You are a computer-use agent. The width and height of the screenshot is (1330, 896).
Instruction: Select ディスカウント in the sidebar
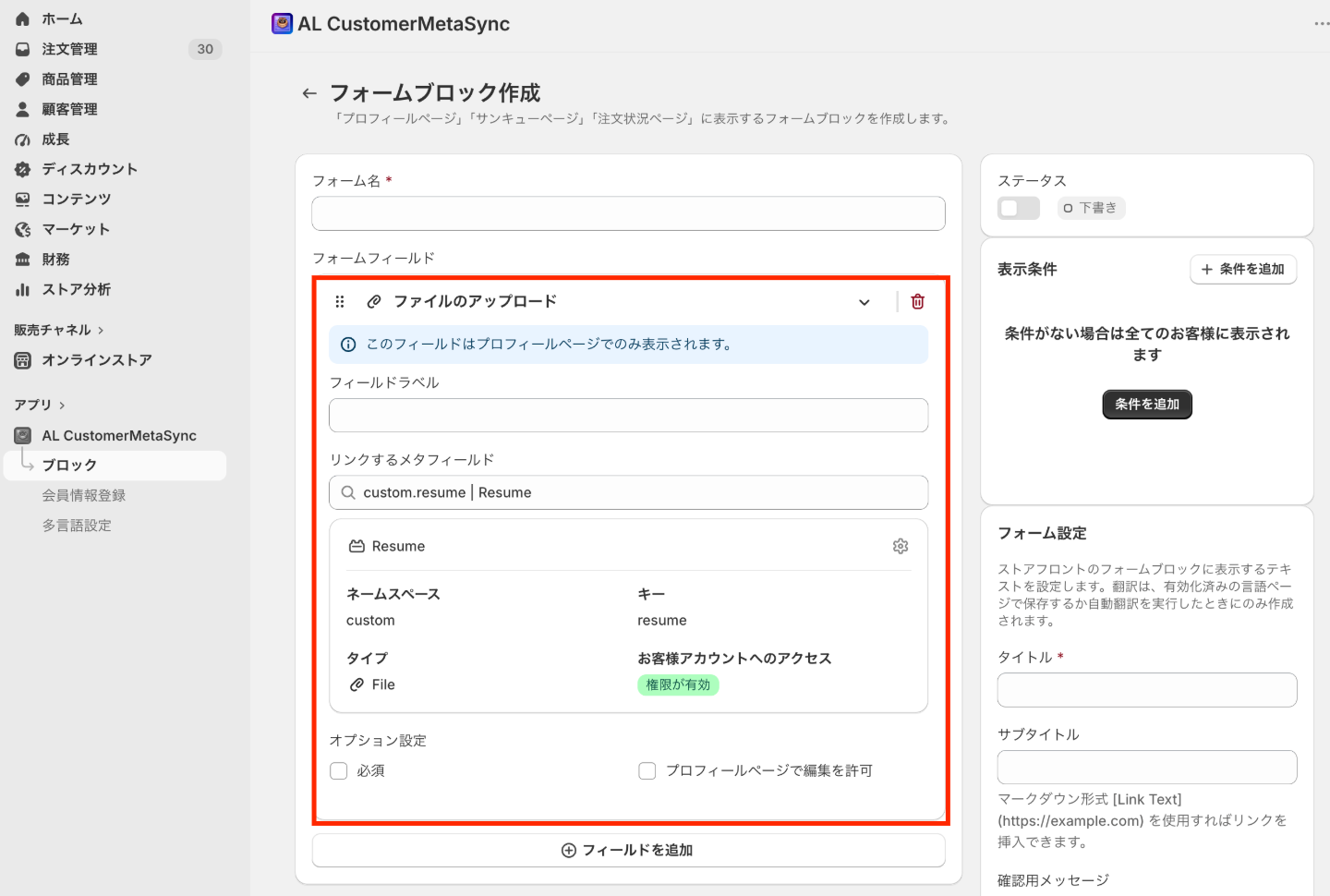click(90, 169)
